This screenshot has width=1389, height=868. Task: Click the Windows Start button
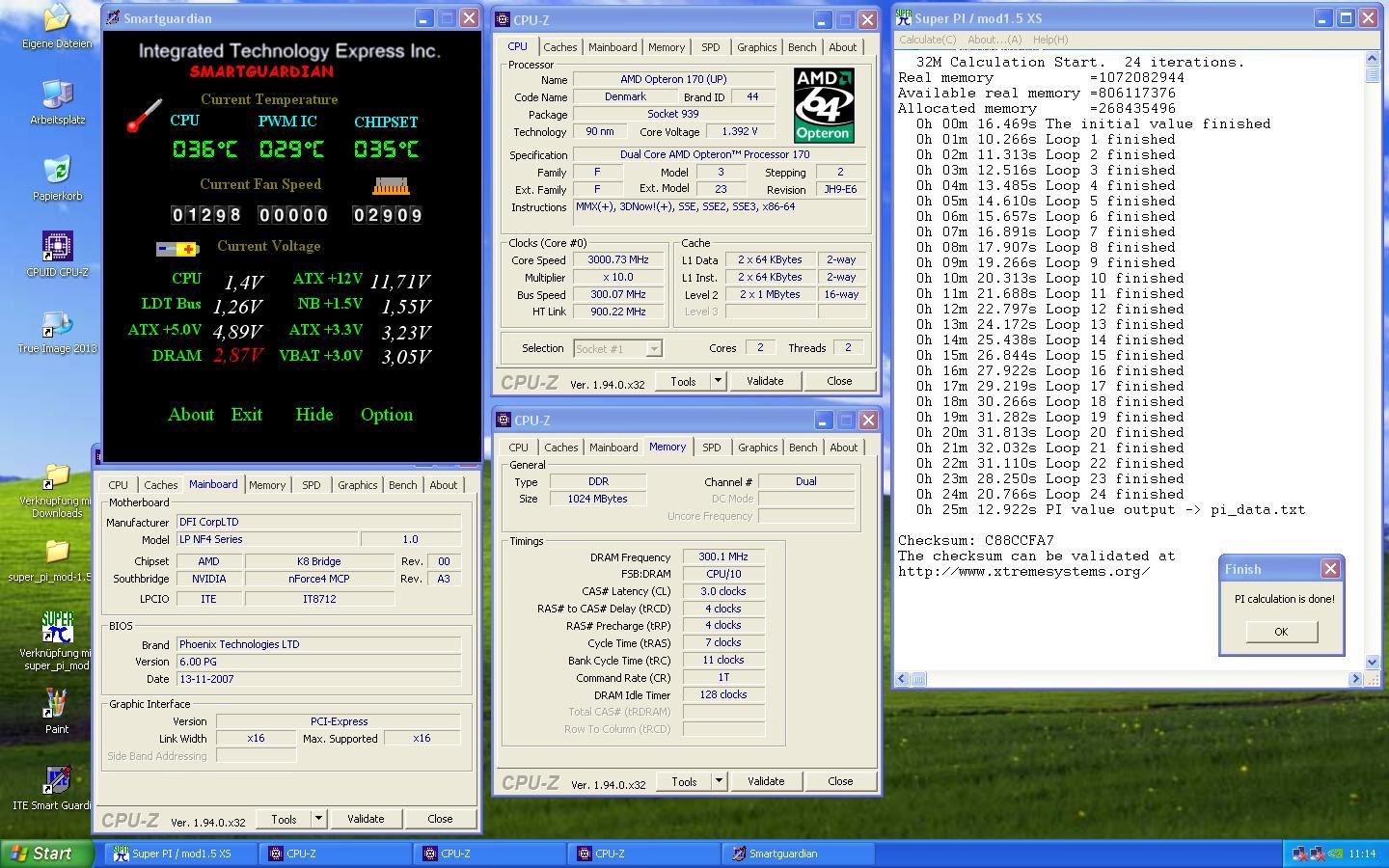(43, 854)
